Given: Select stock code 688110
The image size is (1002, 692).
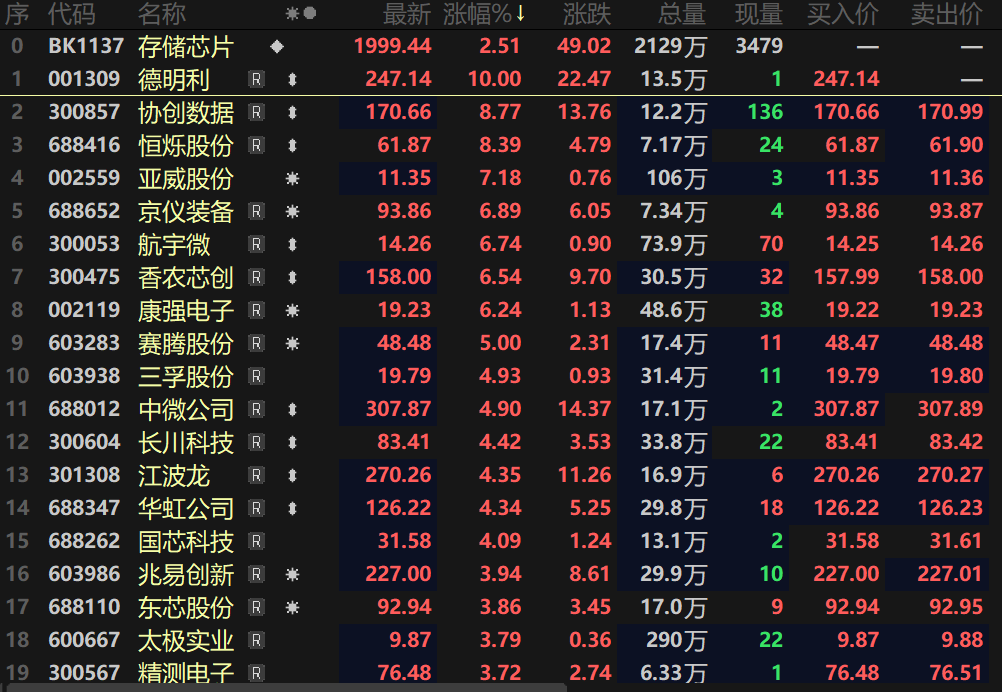Looking at the screenshot, I should click(84, 607).
